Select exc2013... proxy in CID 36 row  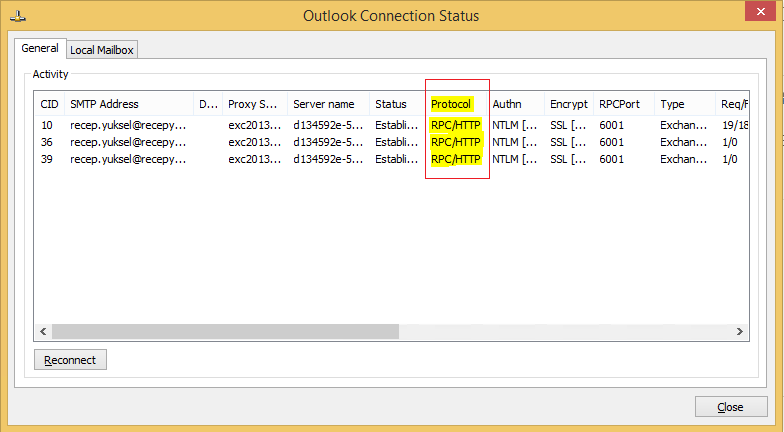254,142
